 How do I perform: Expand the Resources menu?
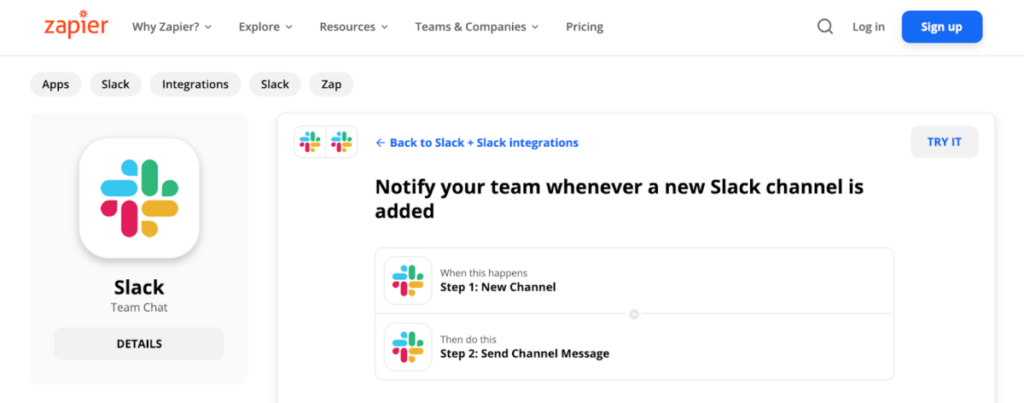(353, 27)
